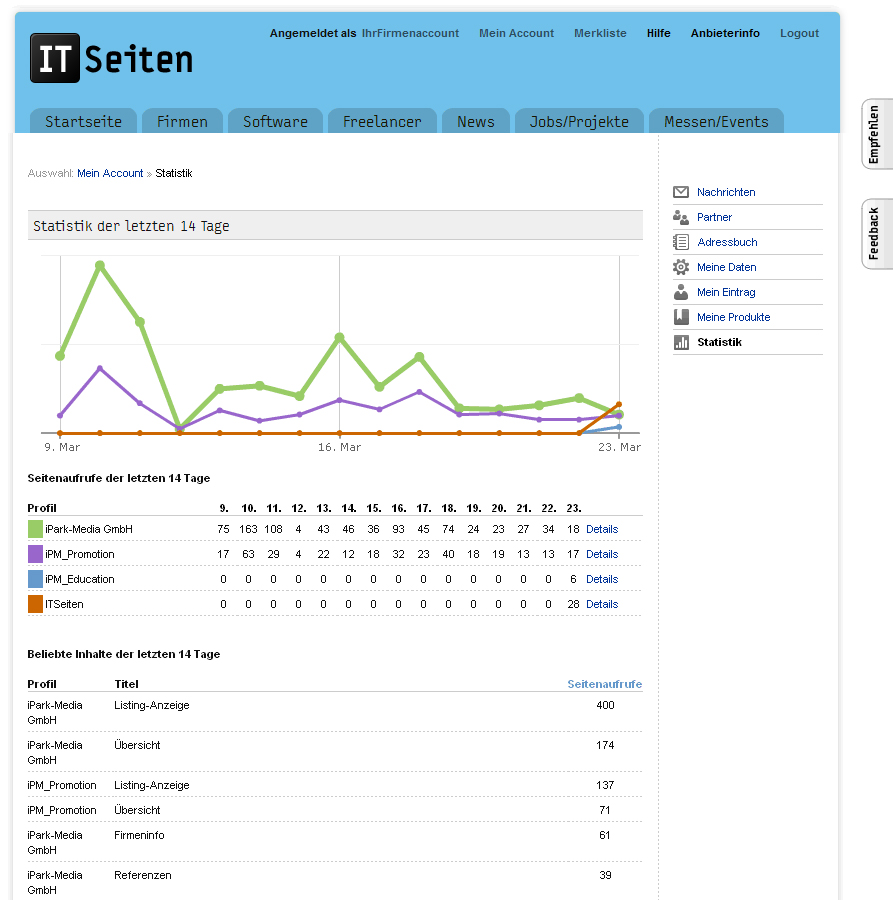
Task: Switch to the Messen/Events tab
Action: pos(716,121)
